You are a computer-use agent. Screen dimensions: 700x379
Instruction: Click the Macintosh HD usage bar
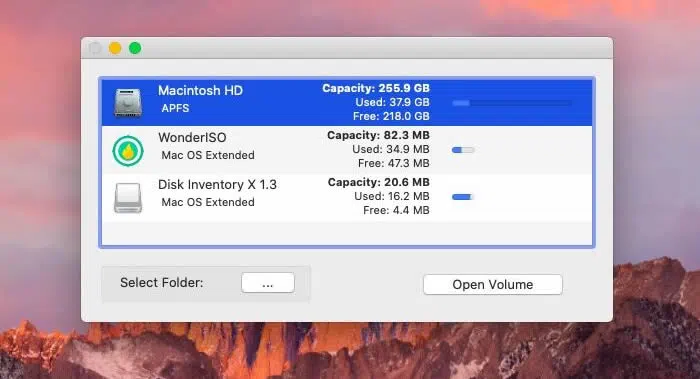[512, 103]
